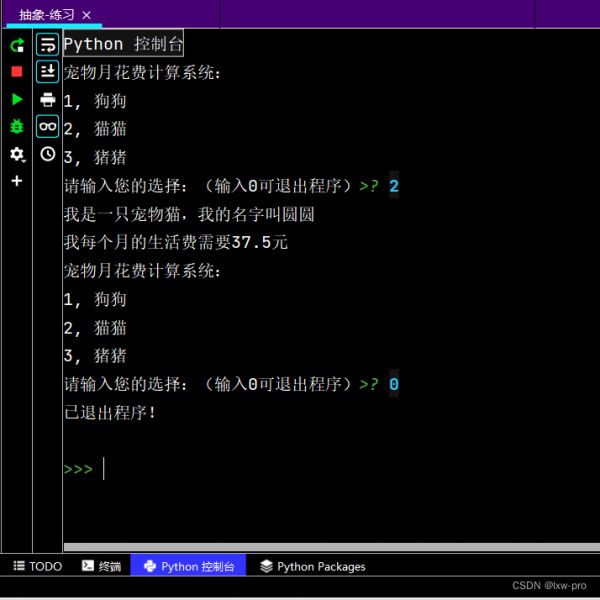Viewport: 600px width, 600px height.
Task: Open console settings gear dropdown
Action: click(17, 154)
